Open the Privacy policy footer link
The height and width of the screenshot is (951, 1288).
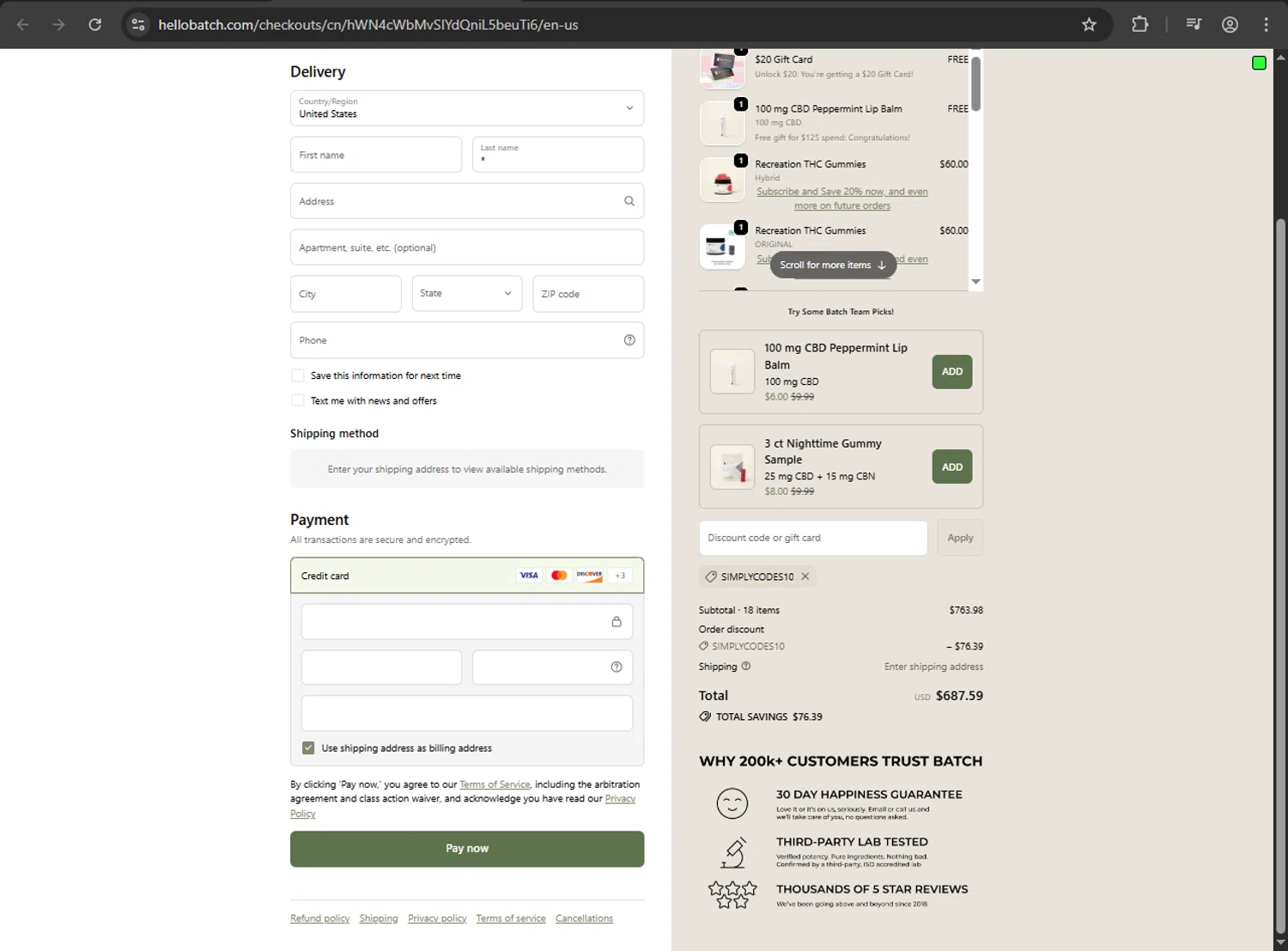coord(437,918)
